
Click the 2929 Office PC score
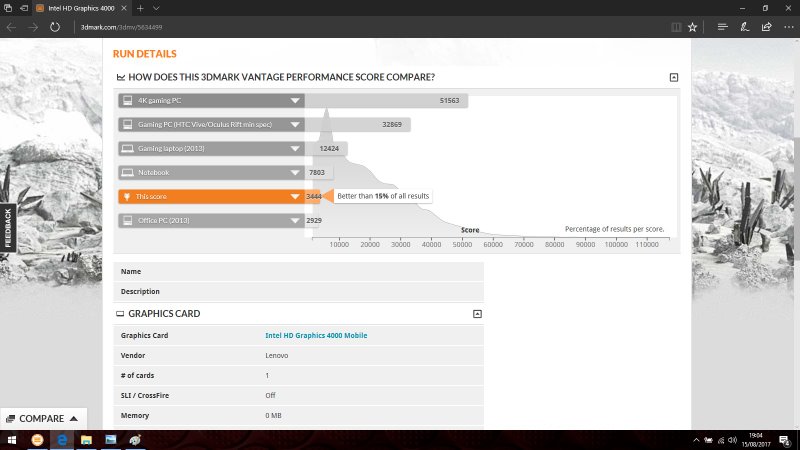tap(314, 220)
